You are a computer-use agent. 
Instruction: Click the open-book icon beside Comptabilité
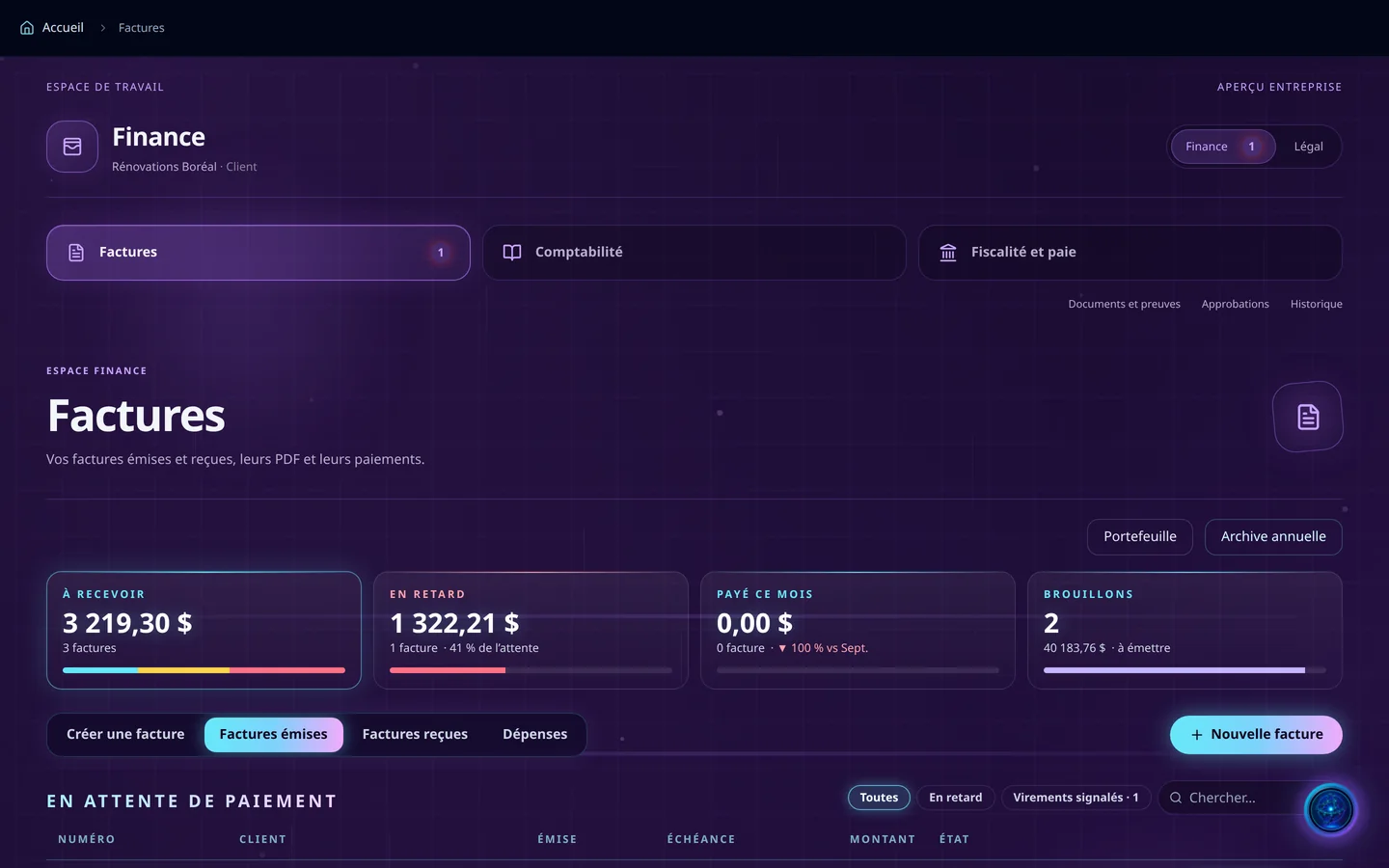[512, 253]
